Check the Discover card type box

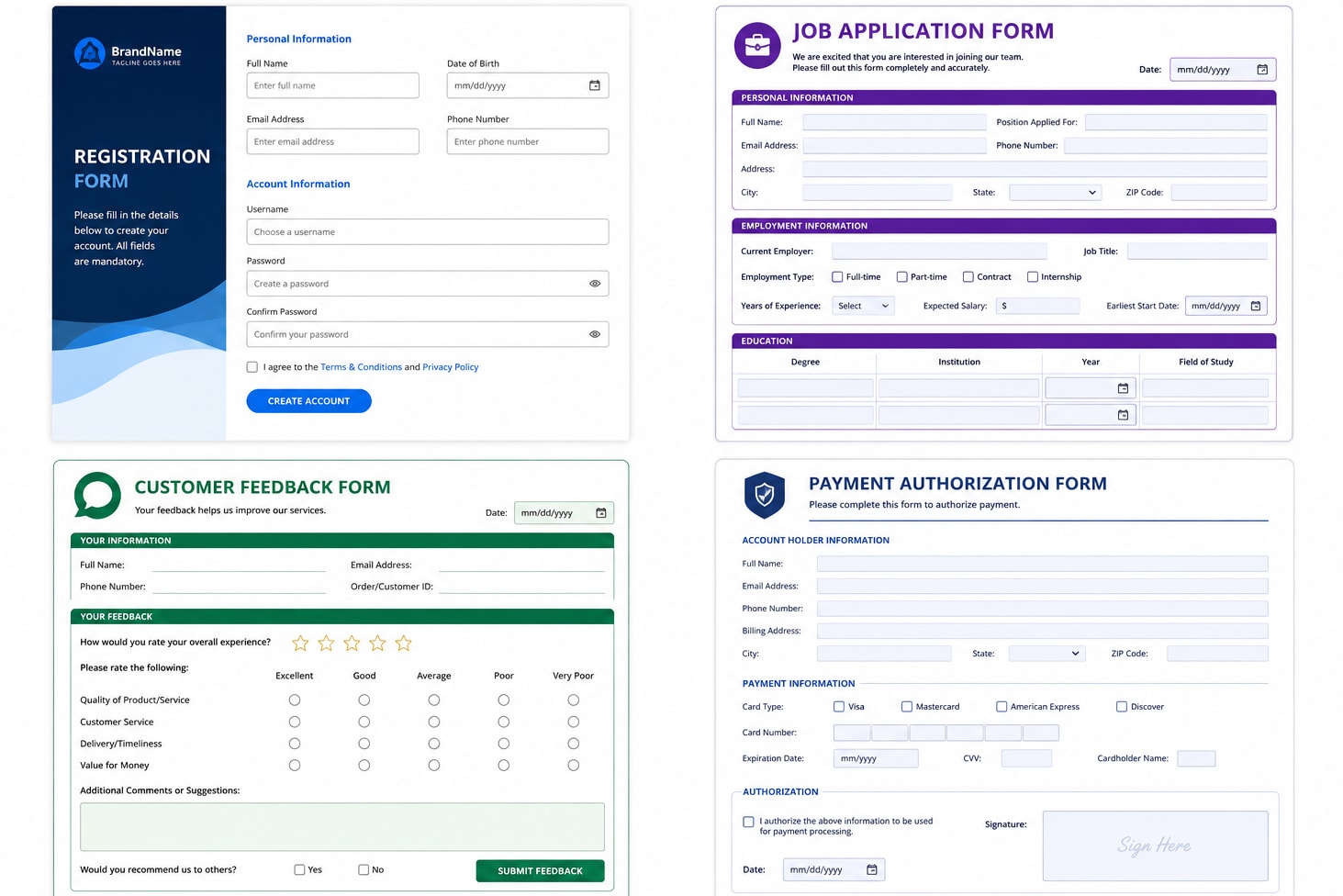point(1122,707)
